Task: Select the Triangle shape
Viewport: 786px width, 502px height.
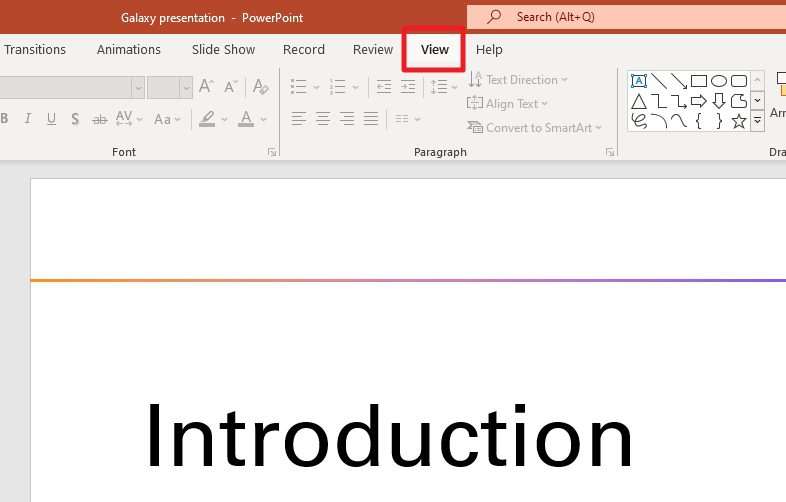Action: 639,101
